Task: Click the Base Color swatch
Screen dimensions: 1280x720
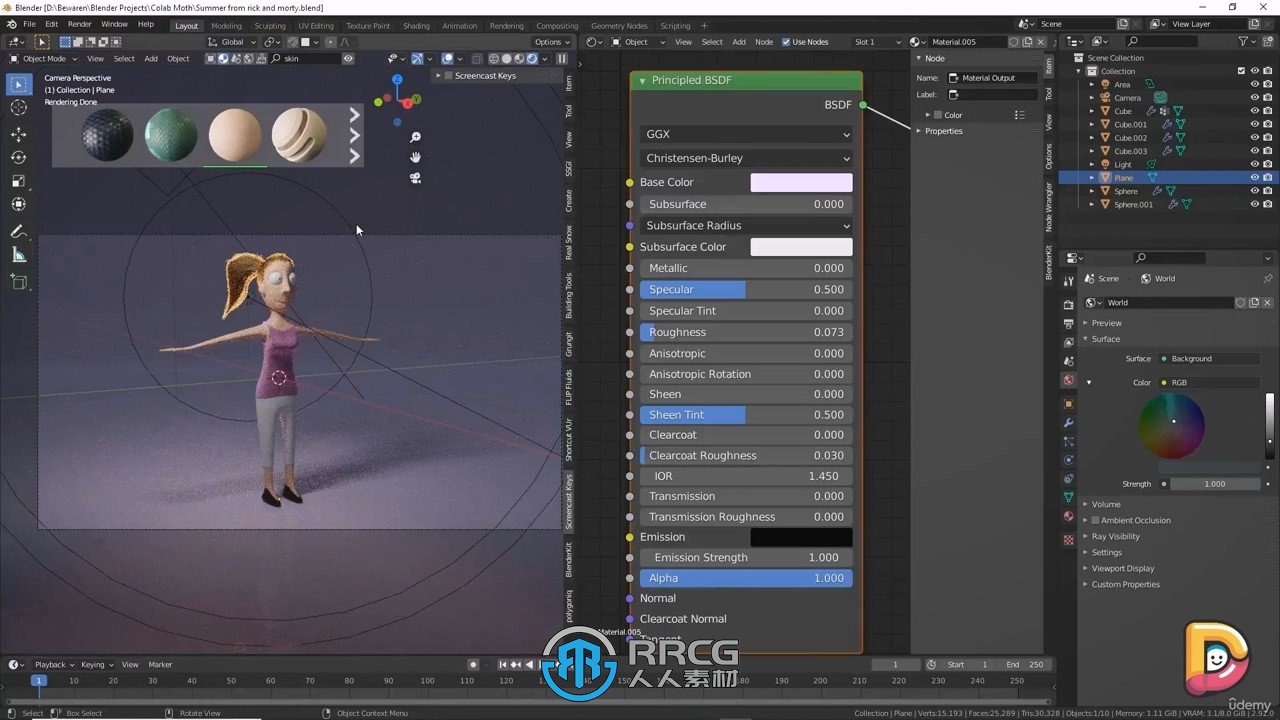Action: 801,182
